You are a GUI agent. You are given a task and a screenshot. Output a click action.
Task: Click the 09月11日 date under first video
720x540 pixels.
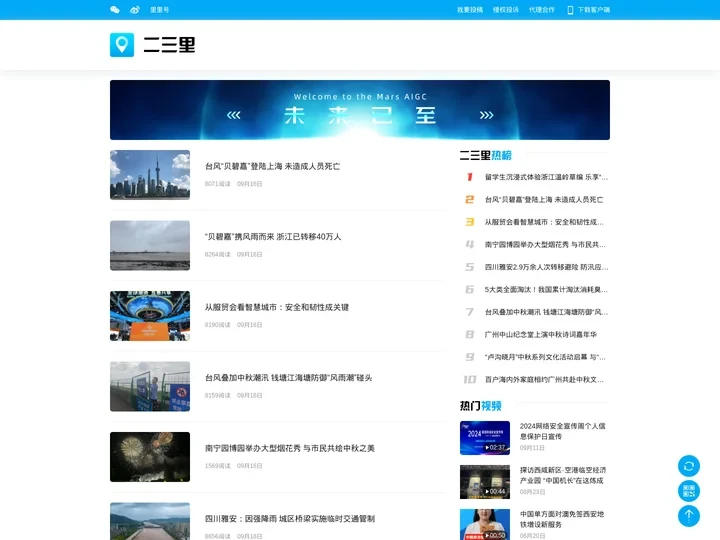532,448
